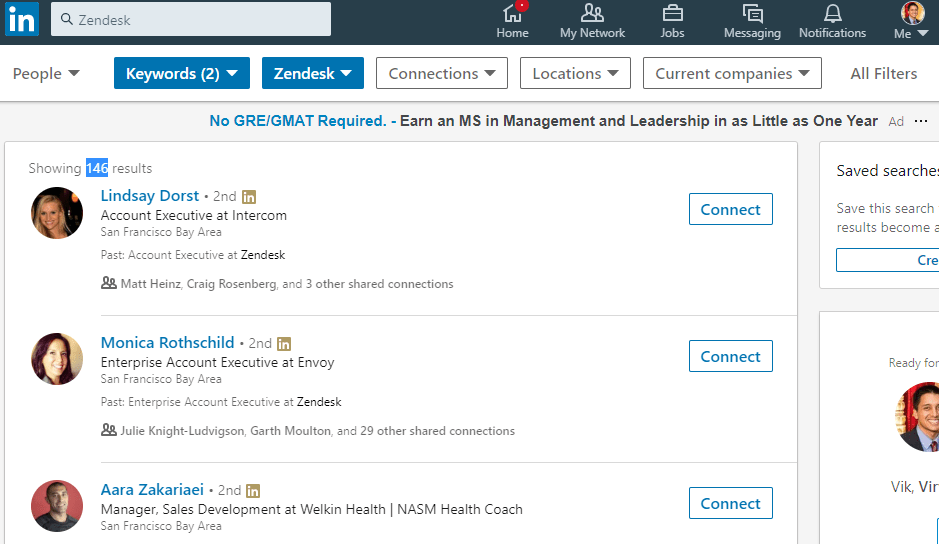The image size is (939, 544).
Task: Expand the Keywords (2) filter
Action: click(x=181, y=73)
